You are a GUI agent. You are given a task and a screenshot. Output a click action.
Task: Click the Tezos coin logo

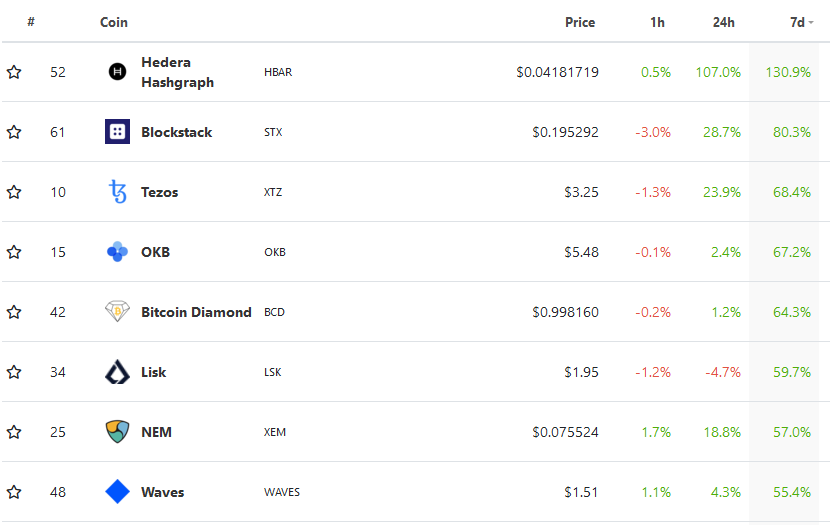tap(117, 192)
